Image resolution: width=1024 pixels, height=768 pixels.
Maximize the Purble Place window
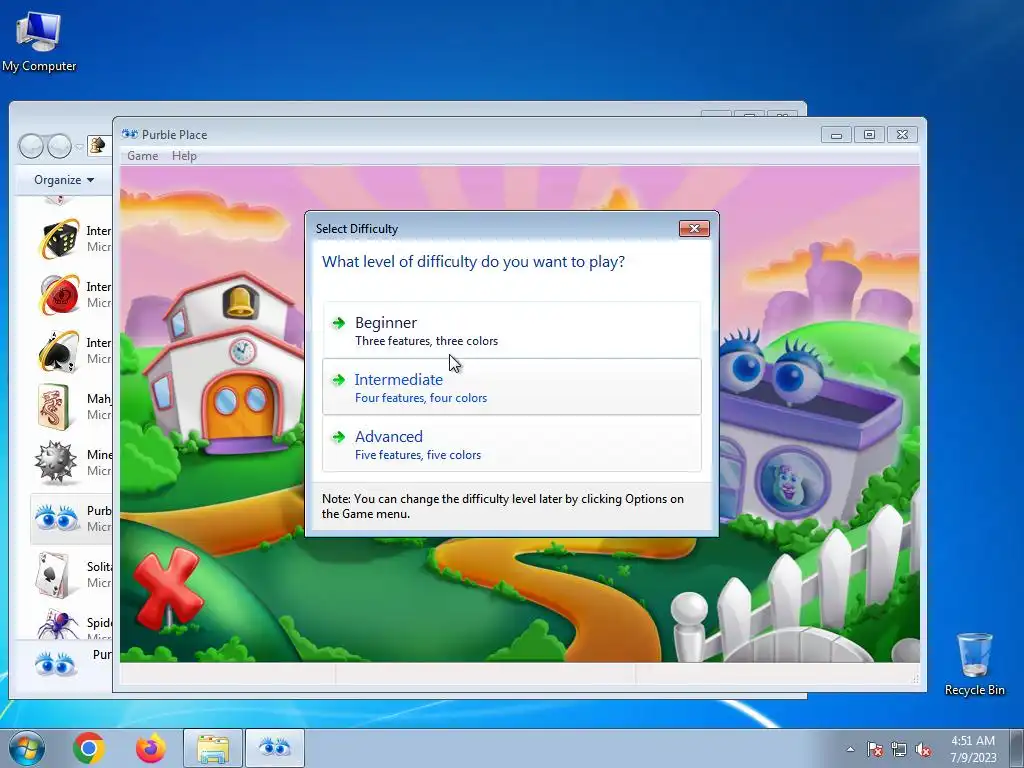tap(869, 135)
